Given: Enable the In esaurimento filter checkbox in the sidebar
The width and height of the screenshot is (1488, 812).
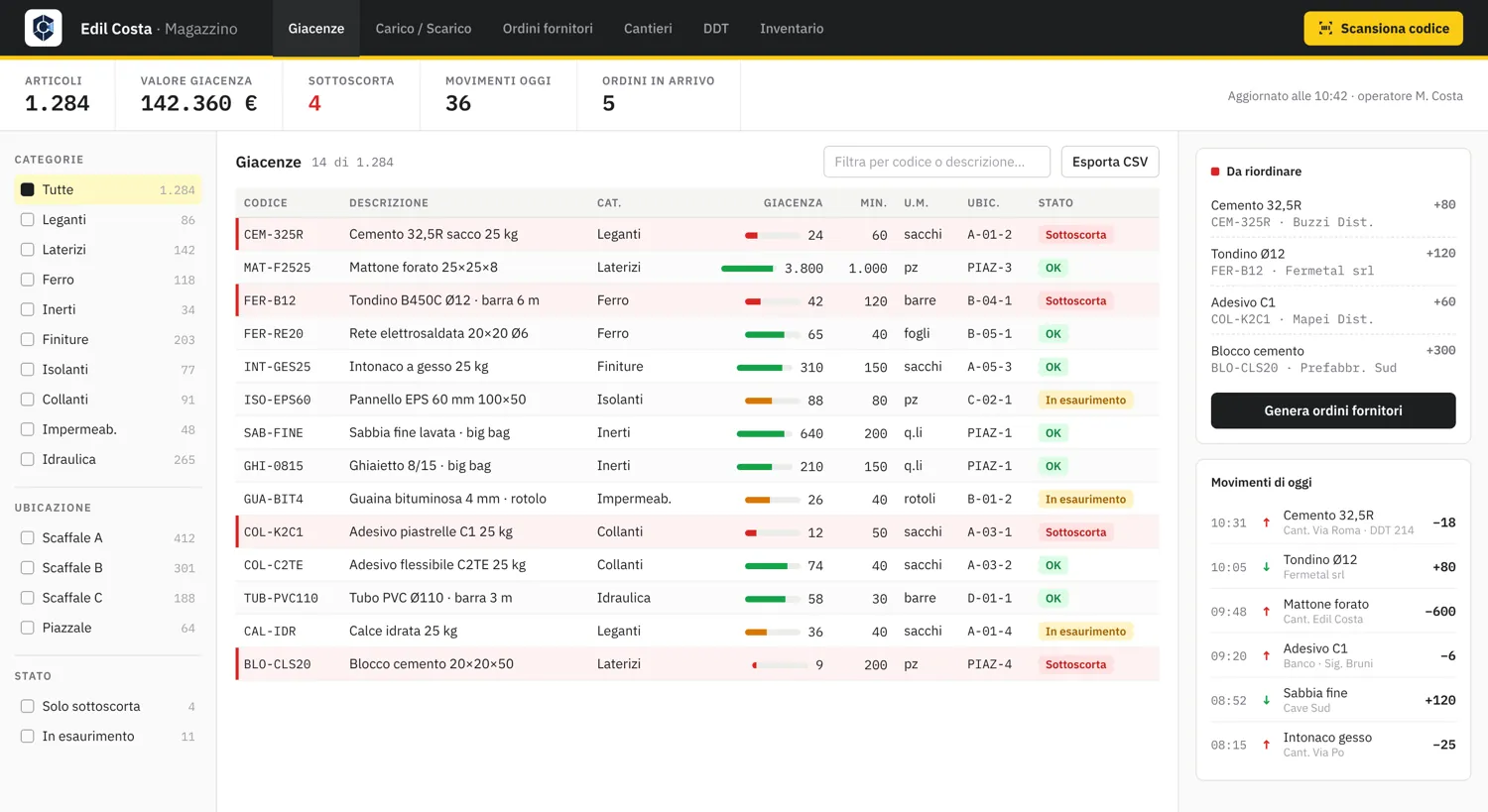Looking at the screenshot, I should (28, 736).
